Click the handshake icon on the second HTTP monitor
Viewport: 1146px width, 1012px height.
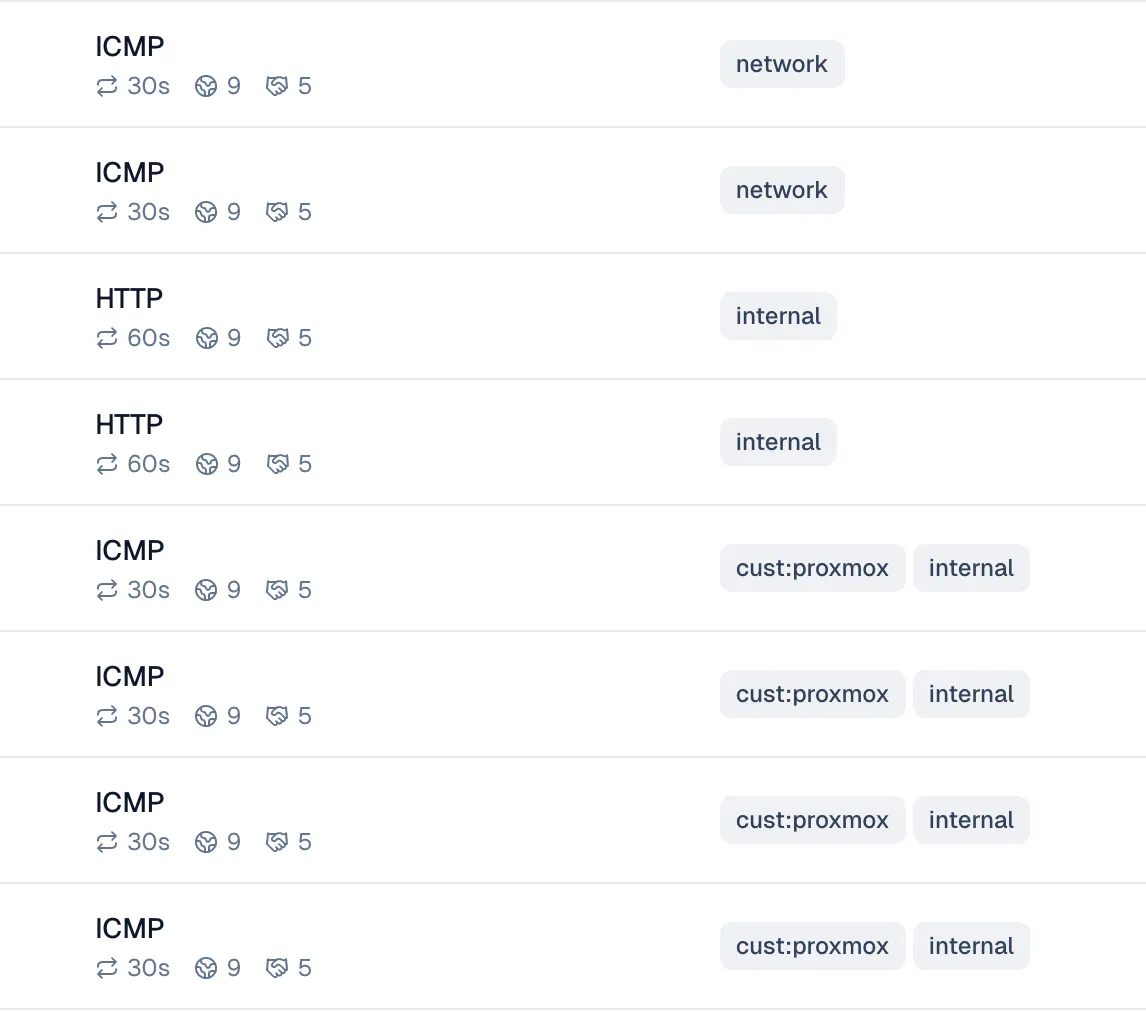tap(277, 464)
